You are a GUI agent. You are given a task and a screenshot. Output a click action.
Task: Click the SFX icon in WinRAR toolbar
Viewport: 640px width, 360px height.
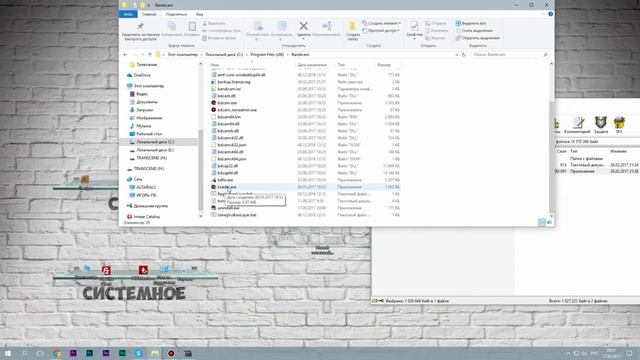click(619, 122)
